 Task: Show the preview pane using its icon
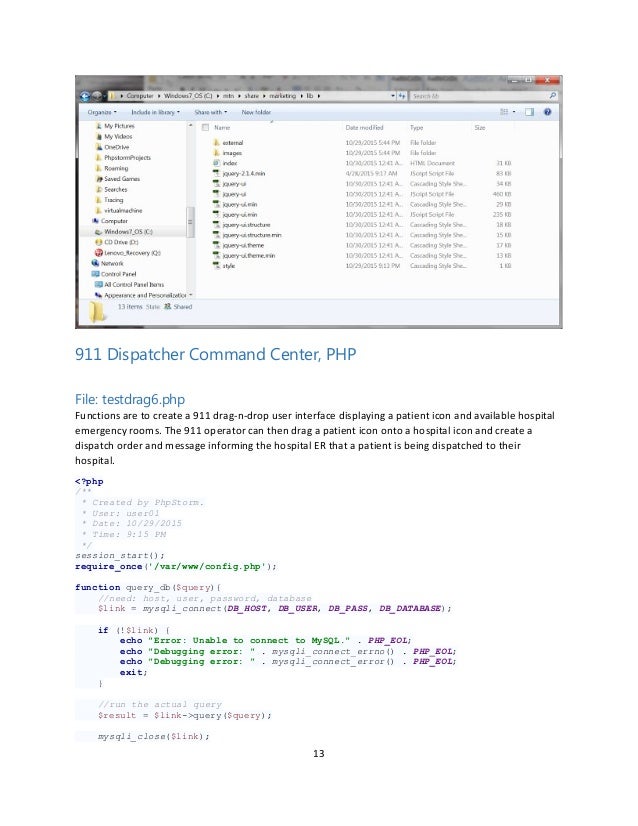tap(529, 112)
